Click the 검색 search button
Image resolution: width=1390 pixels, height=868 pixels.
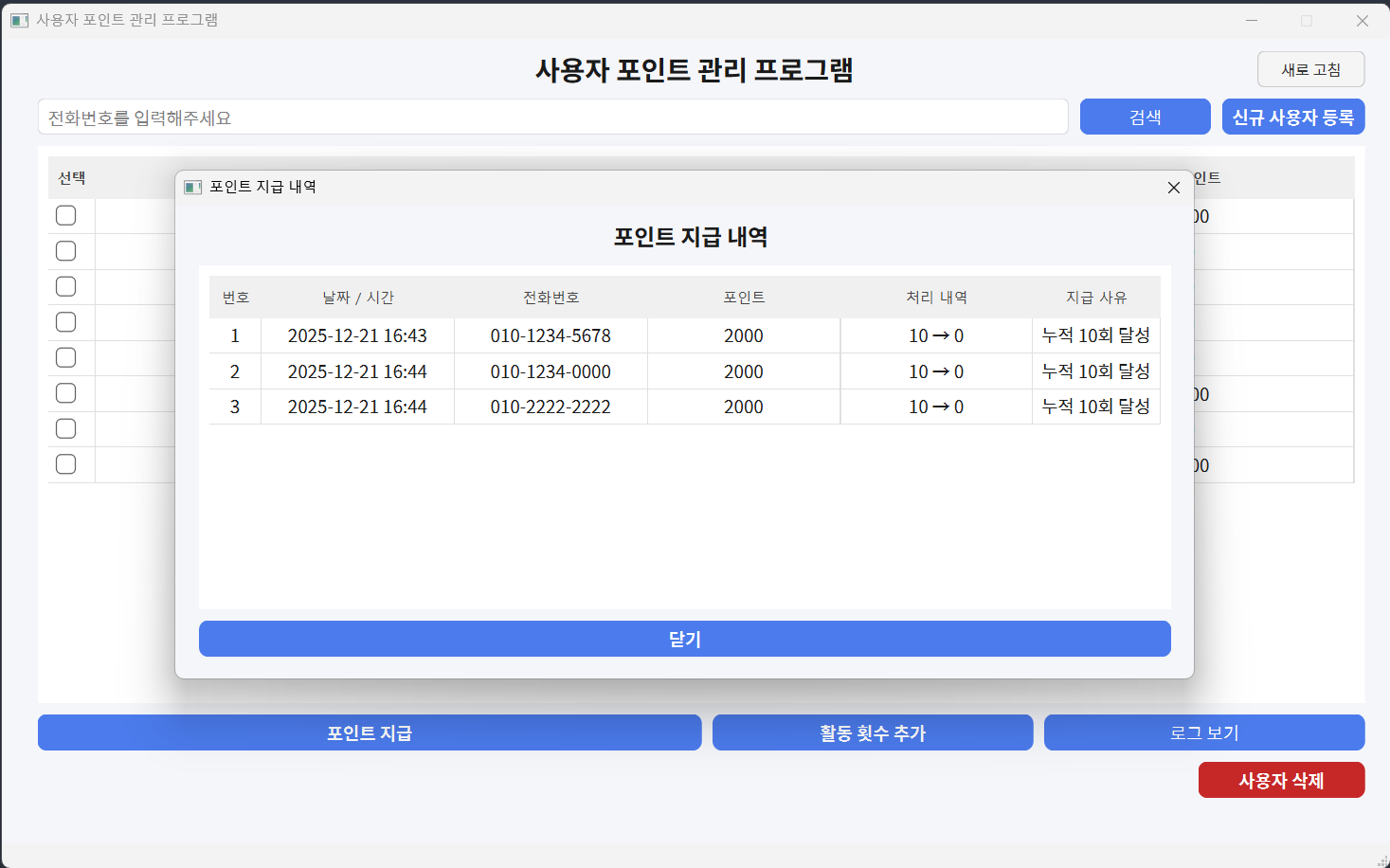point(1145,117)
